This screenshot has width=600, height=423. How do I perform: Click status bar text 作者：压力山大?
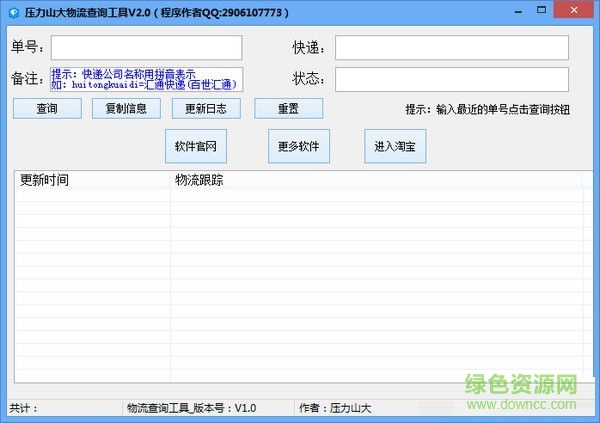click(x=335, y=408)
